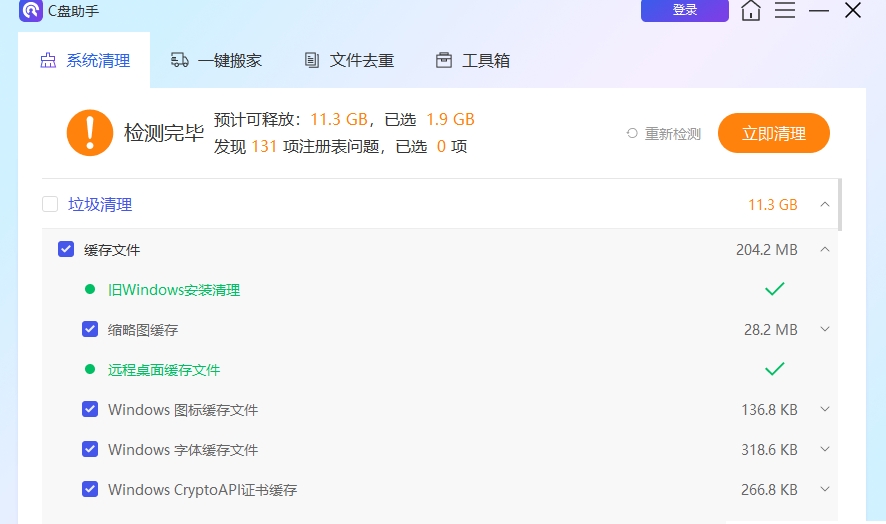Viewport: 886px width, 524px height.
Task: Click the 远程桌面缓存文件 item text
Action: (164, 370)
